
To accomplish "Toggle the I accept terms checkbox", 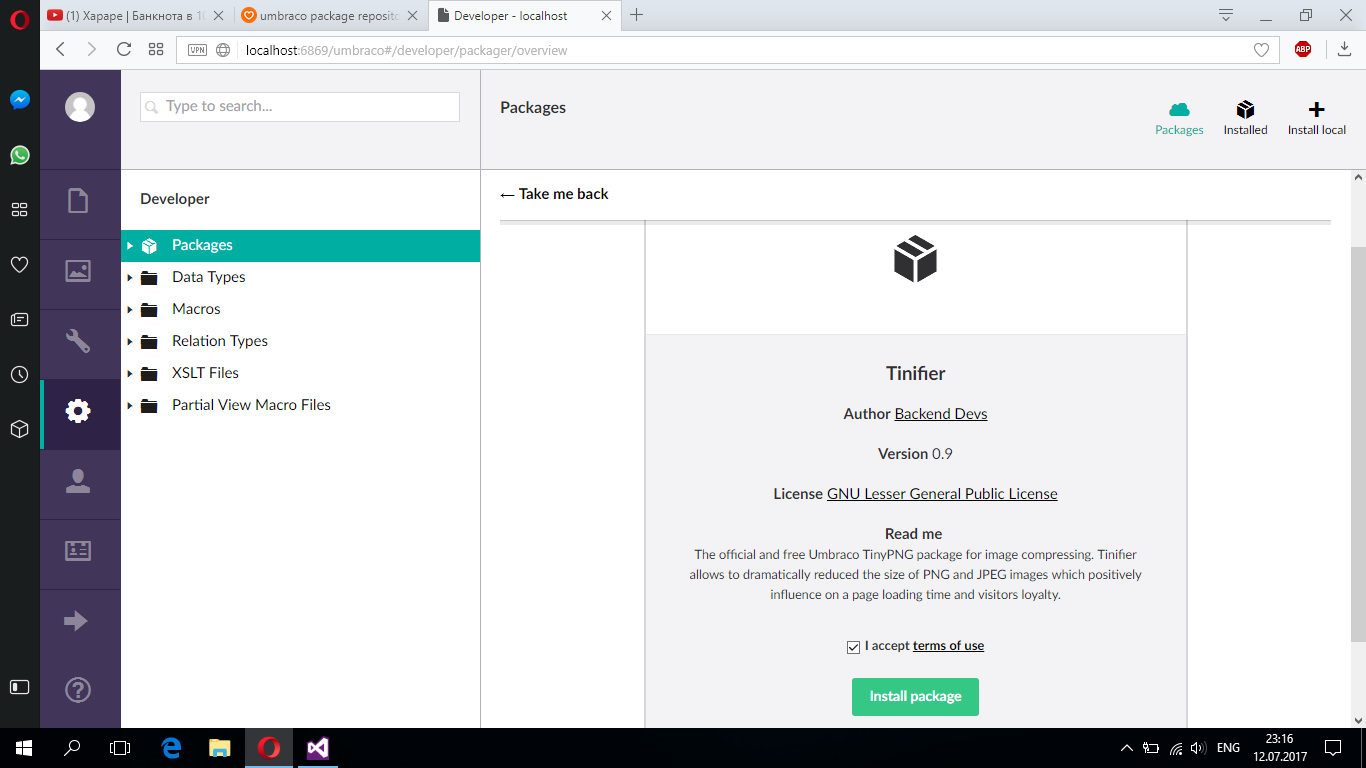I will 853,647.
